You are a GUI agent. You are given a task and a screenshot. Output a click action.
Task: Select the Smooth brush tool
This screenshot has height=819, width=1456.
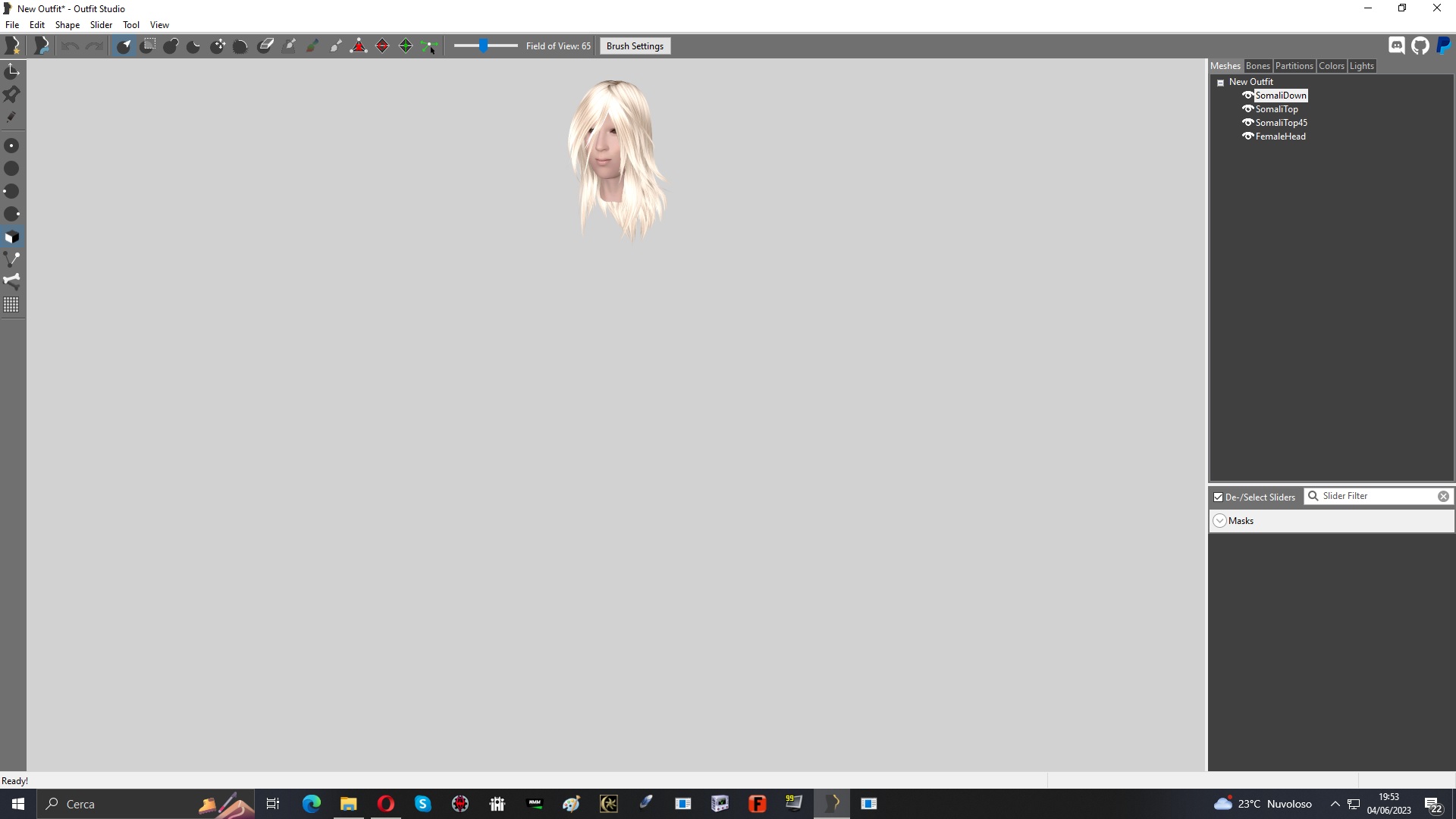(x=240, y=46)
